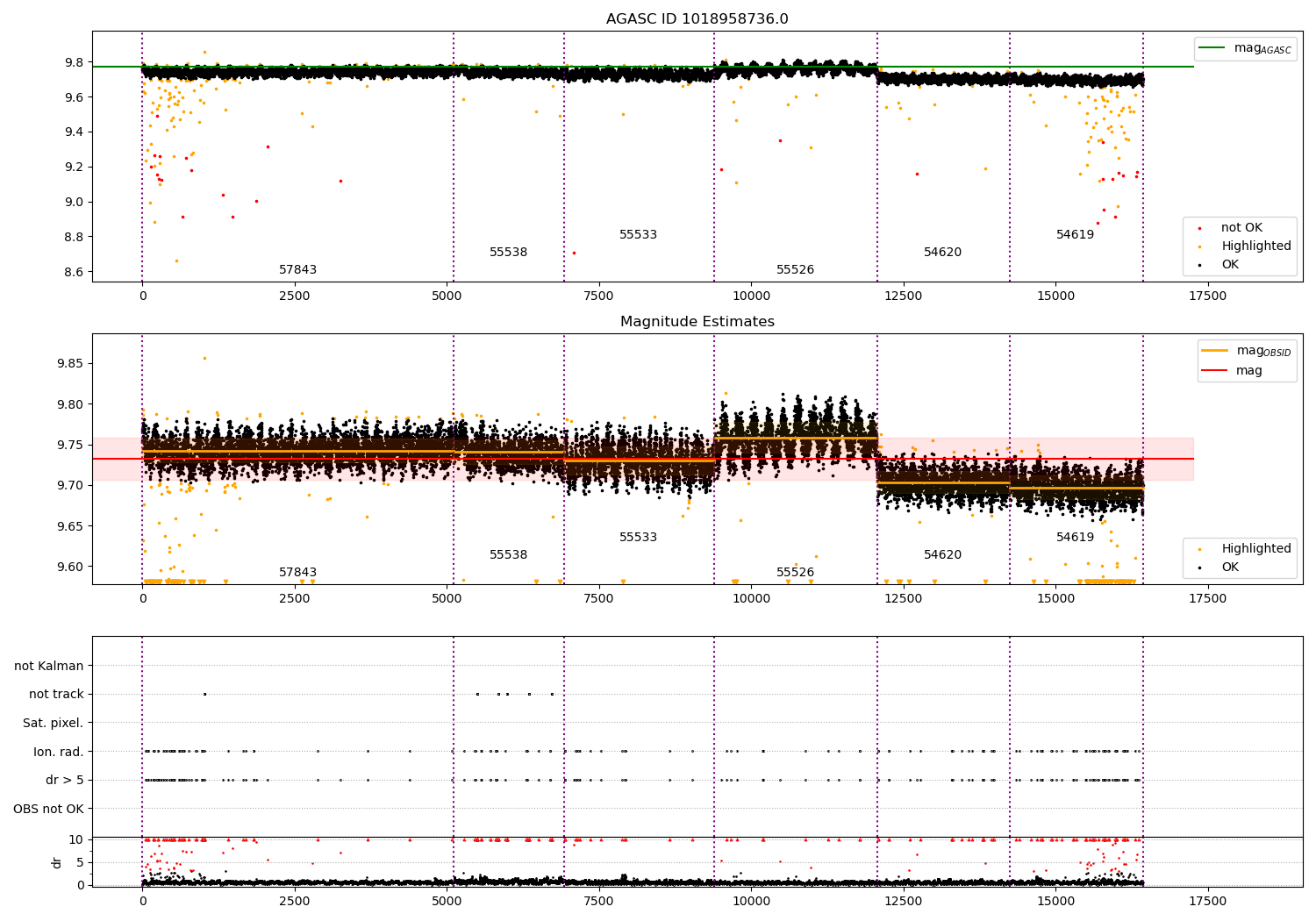
Task: Click OBSID label 55533 in Magnitude Estimates plot
Action: [x=638, y=538]
